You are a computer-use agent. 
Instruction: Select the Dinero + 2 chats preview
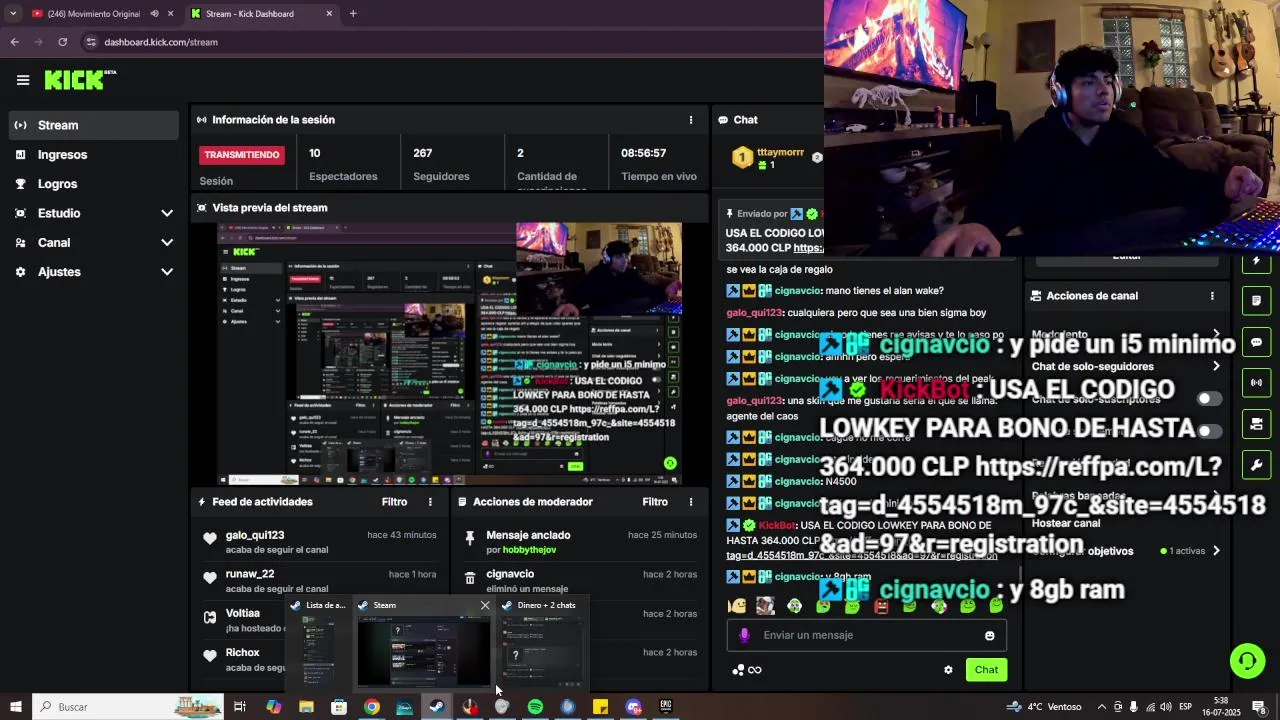(x=541, y=642)
